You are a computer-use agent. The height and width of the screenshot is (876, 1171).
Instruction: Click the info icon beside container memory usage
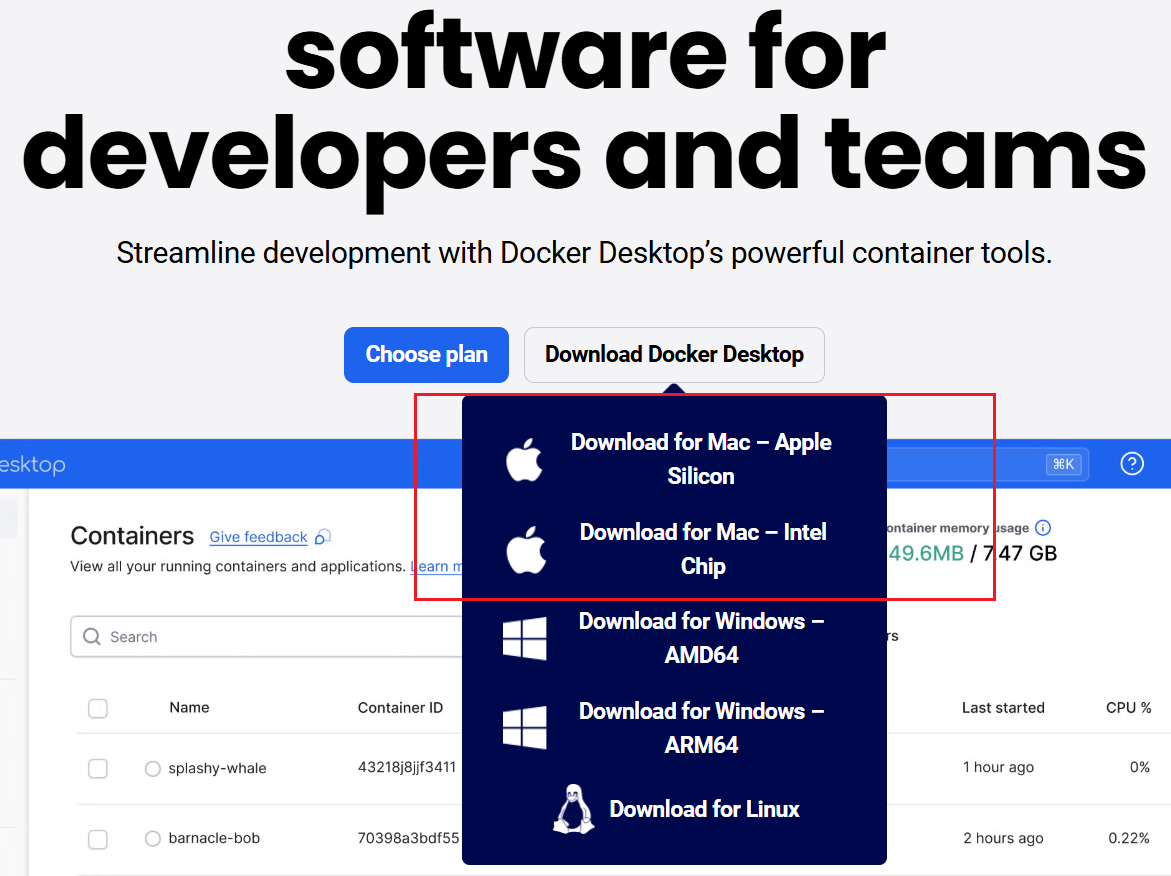tap(1043, 528)
